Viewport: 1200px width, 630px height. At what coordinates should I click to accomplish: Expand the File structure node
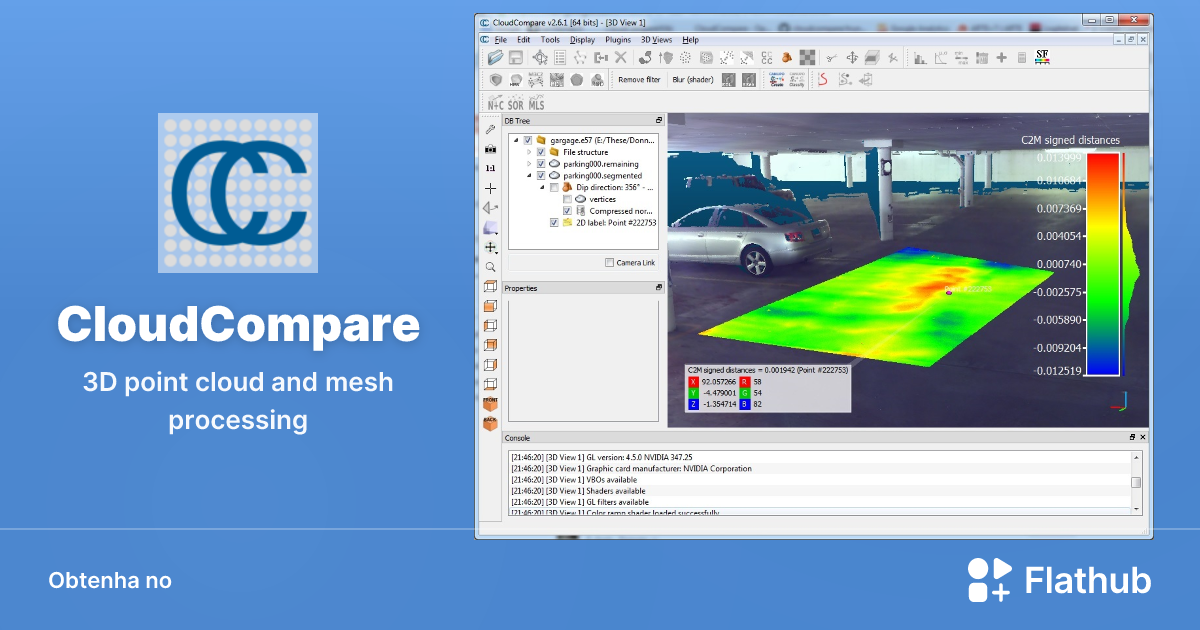pos(529,152)
